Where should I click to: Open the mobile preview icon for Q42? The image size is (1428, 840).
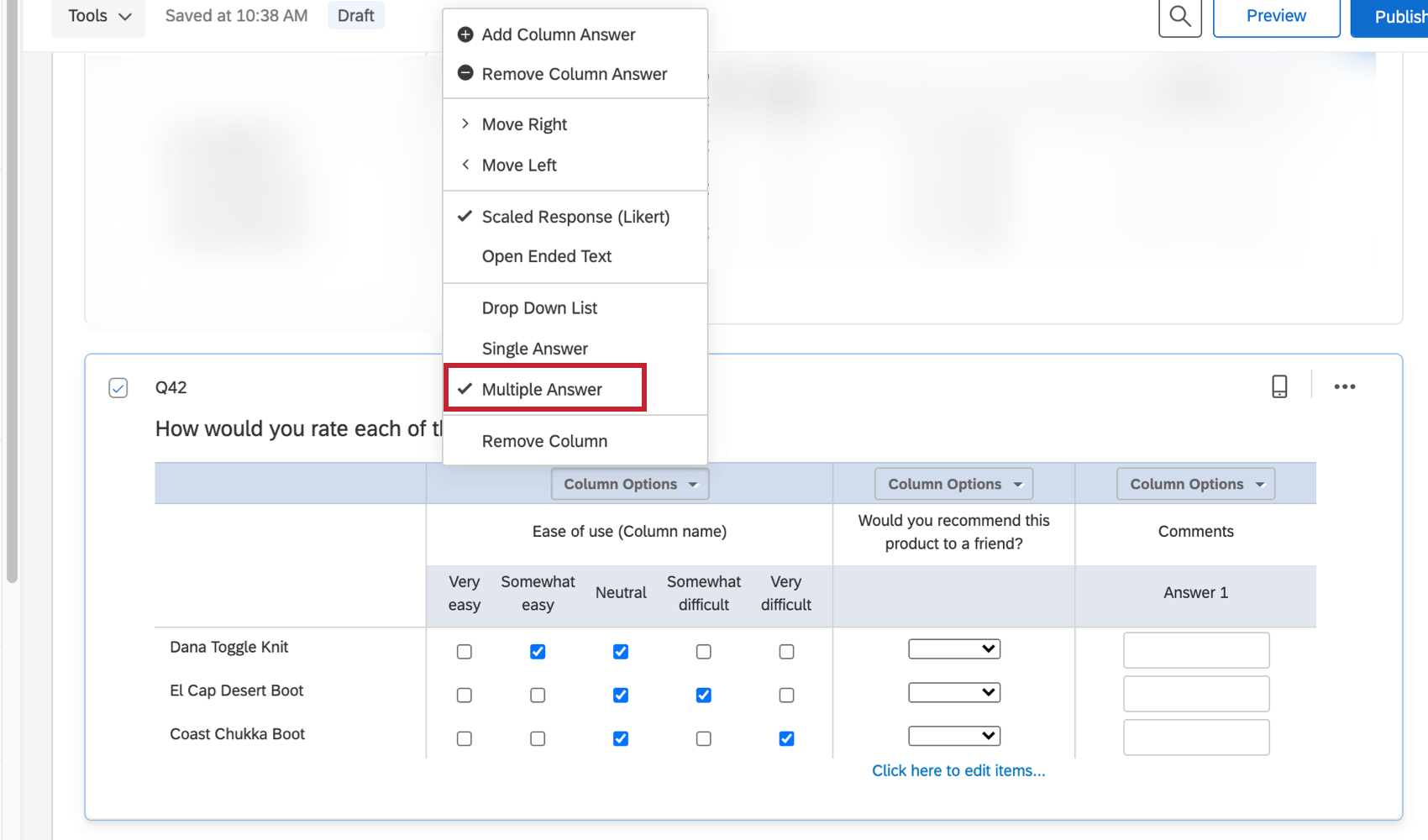(x=1279, y=386)
